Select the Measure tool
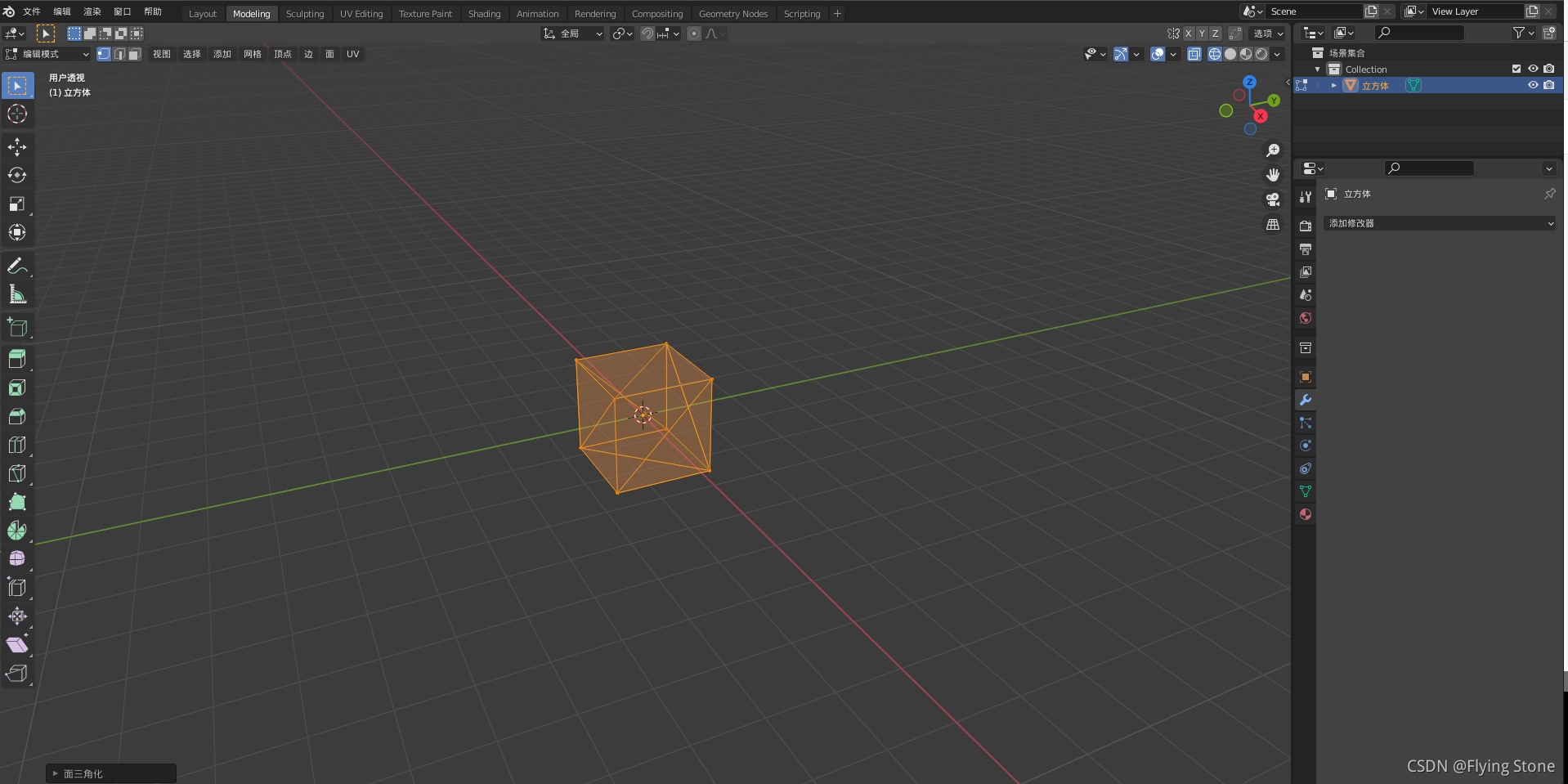The height and width of the screenshot is (784, 1568). 17,294
